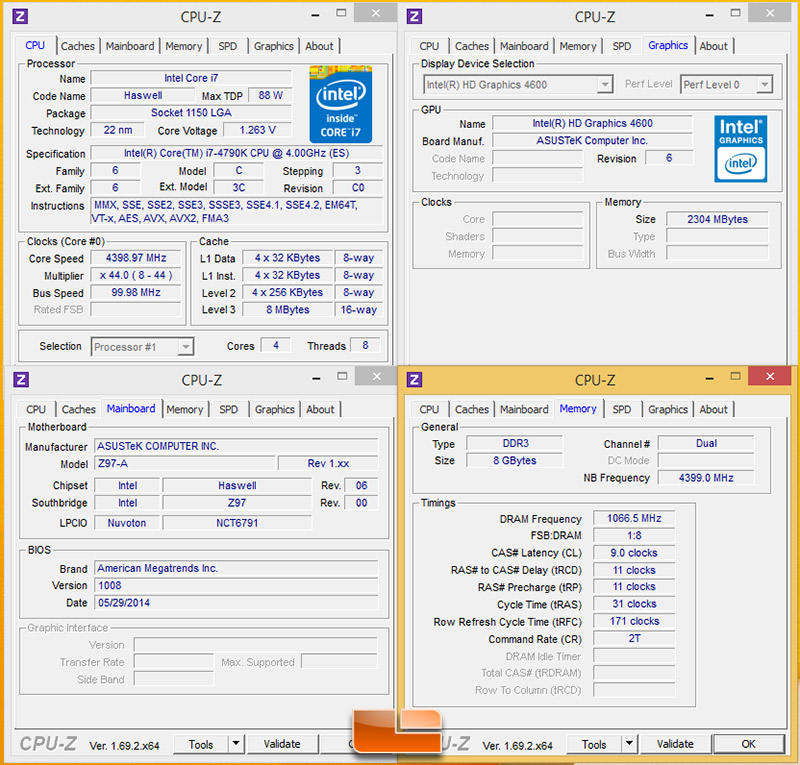Expand Tools dropdown arrow in Memory window
Viewport: 800px width, 765px height.
click(629, 744)
